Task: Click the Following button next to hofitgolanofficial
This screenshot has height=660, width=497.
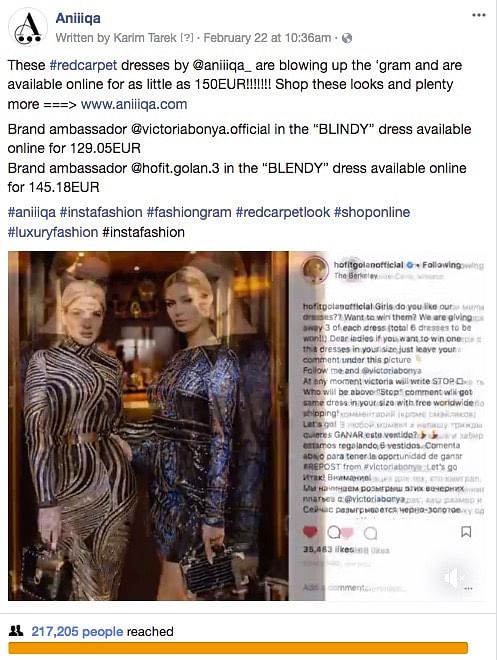Action: [441, 265]
